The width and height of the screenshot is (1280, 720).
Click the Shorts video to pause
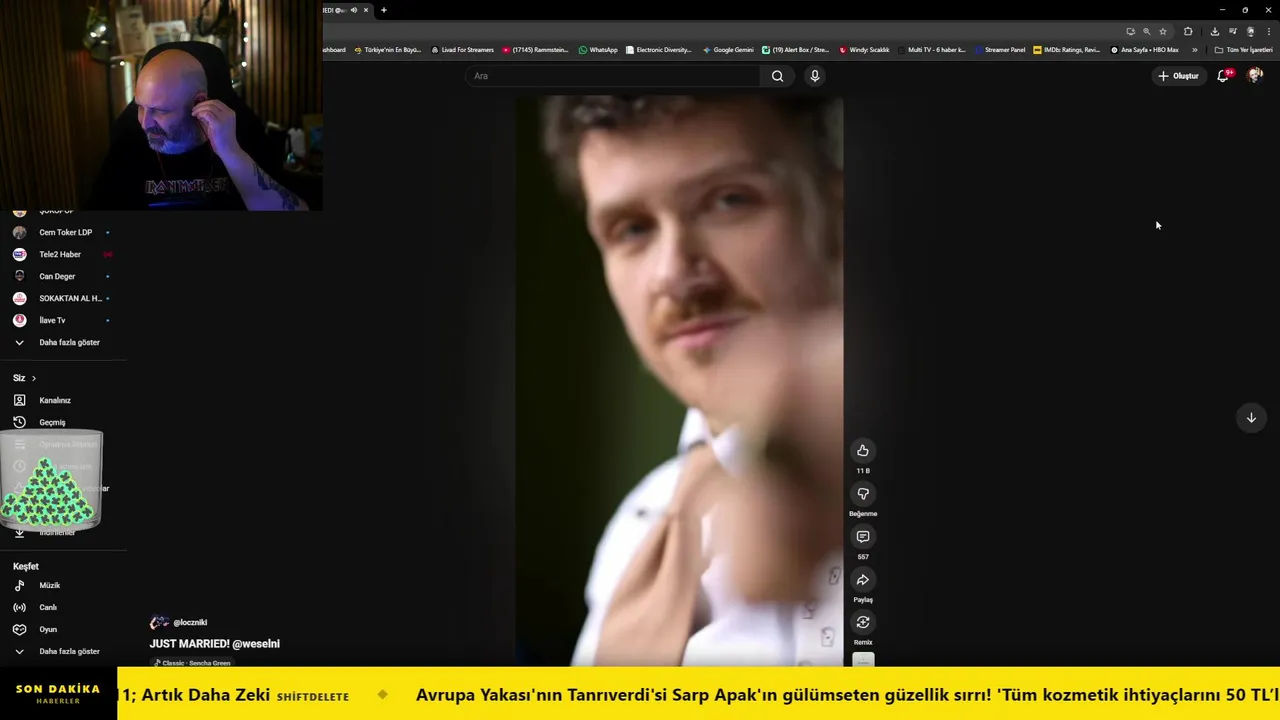[679, 380]
